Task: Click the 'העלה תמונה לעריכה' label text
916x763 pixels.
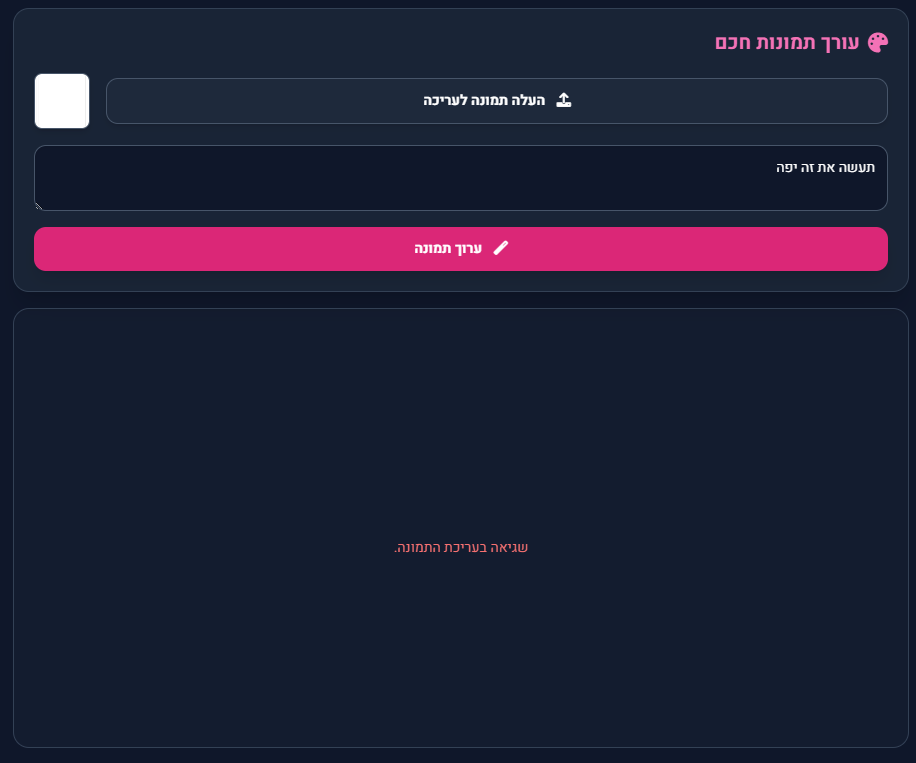Action: 484,101
